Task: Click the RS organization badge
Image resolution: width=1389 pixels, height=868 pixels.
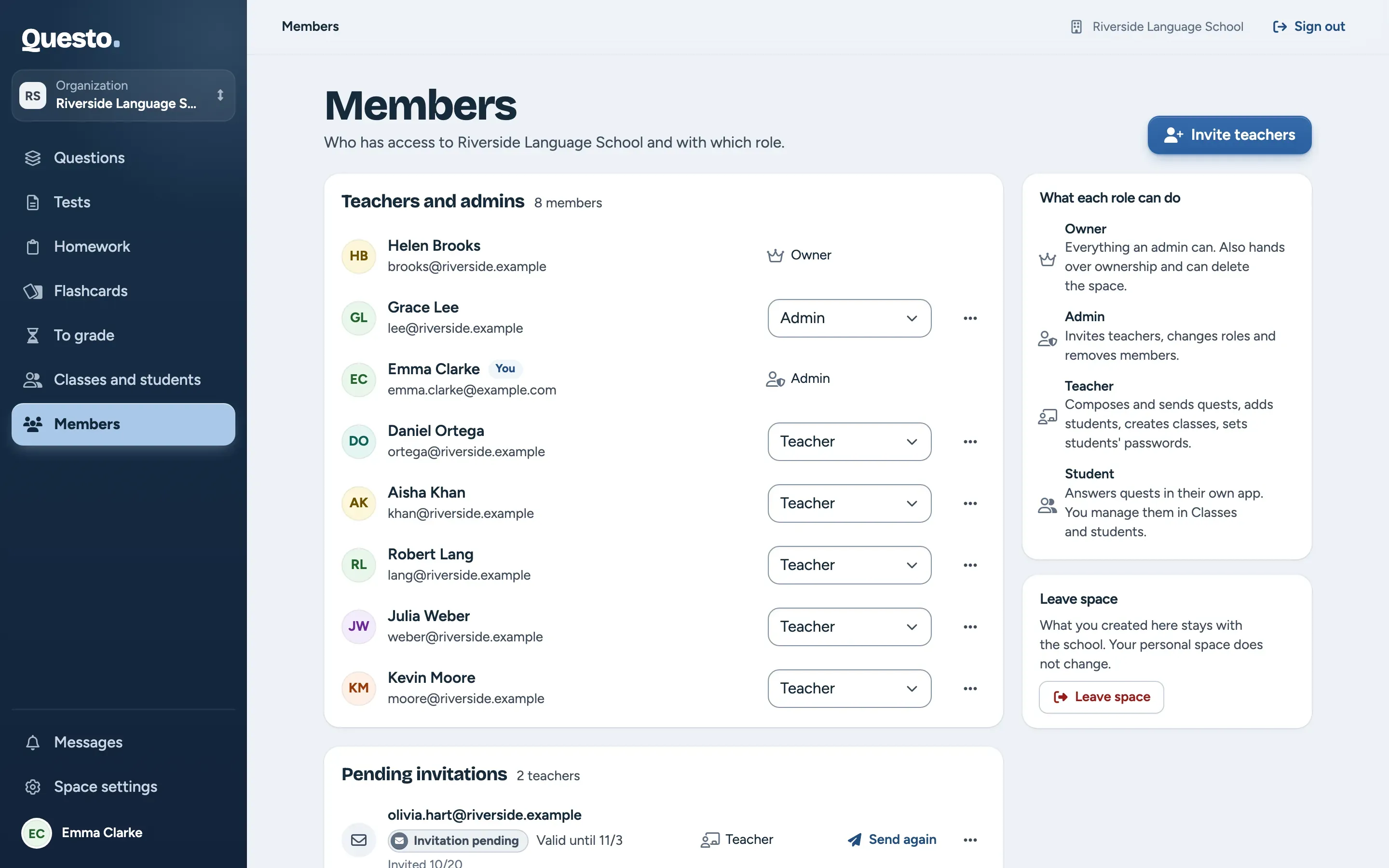Action: coord(33,95)
